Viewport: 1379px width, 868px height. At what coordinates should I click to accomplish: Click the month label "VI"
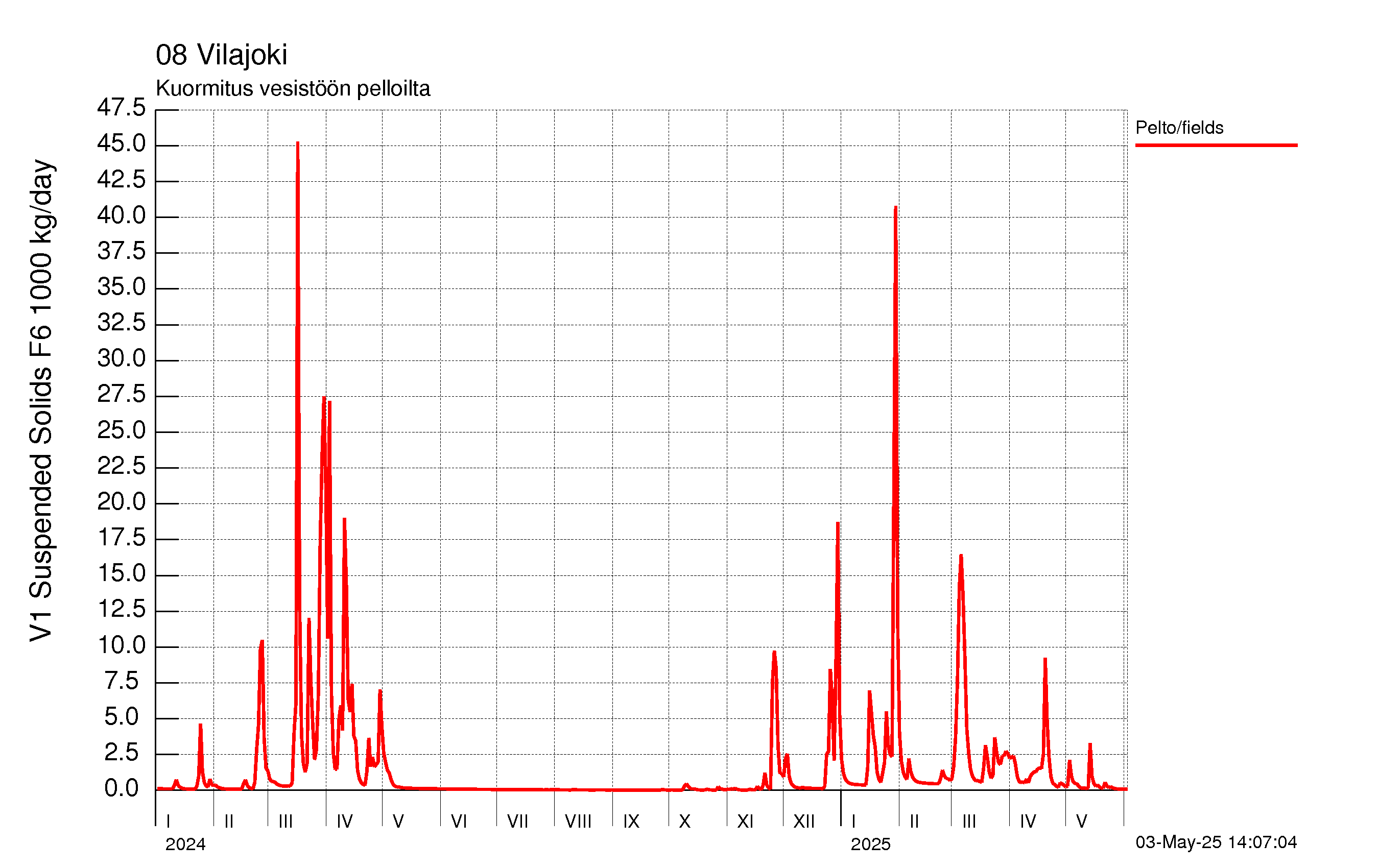coord(459,822)
